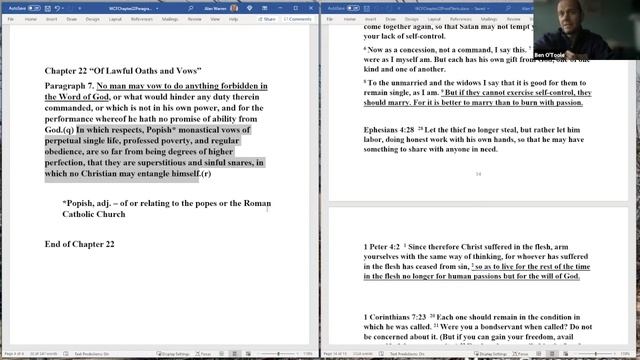
Task: Click the proofing check icon in left status bar
Action: pyautogui.click(x=66, y=354)
